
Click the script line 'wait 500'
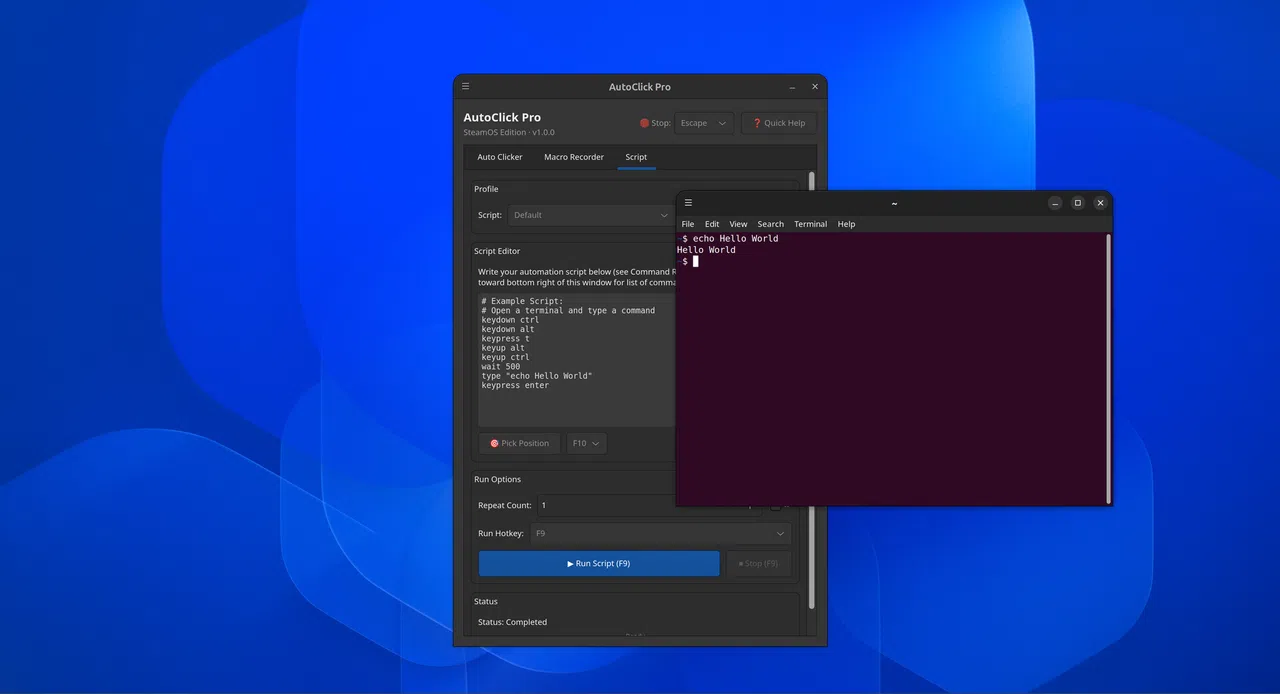point(500,367)
